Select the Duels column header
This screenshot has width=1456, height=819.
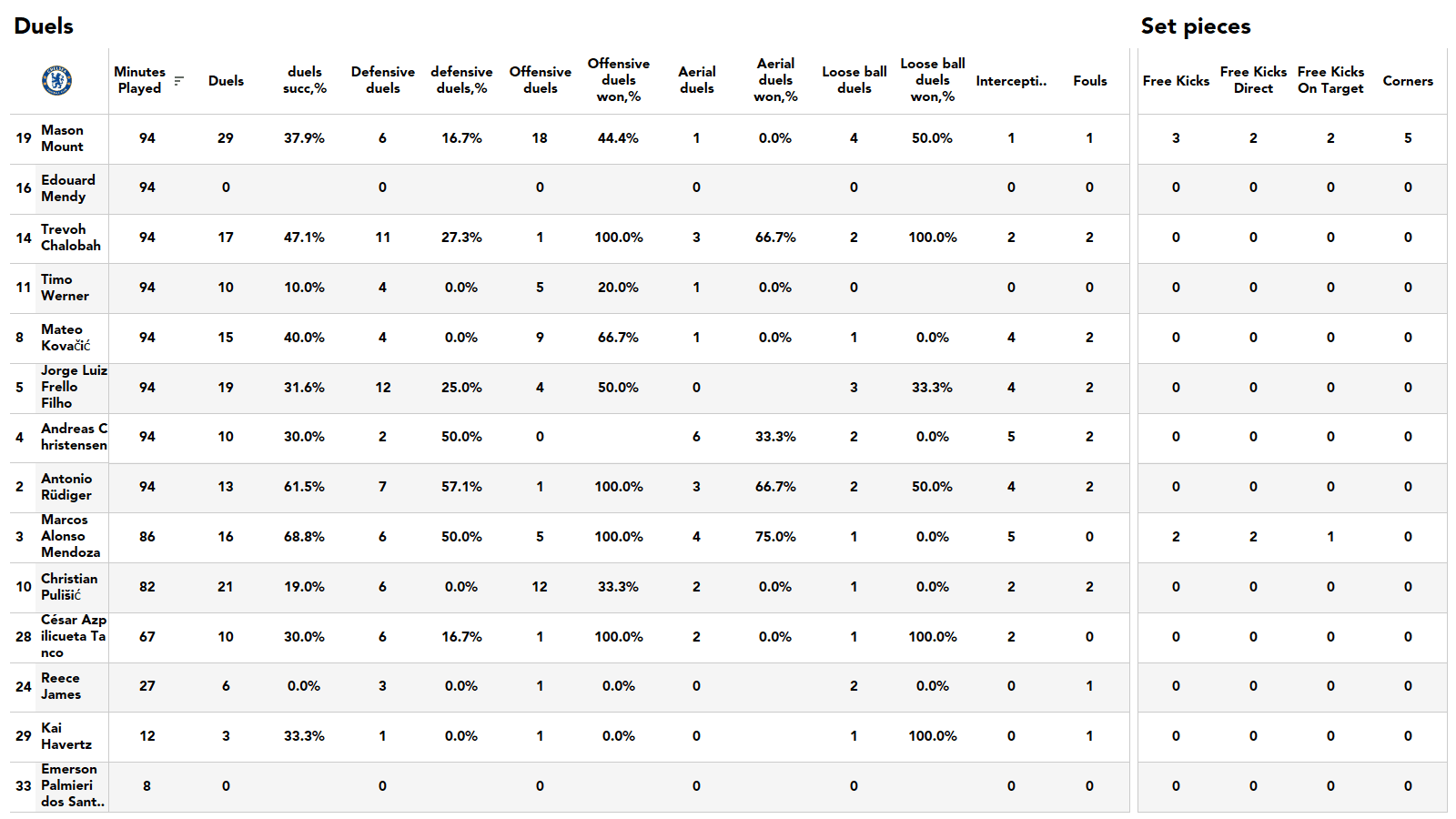tap(226, 81)
